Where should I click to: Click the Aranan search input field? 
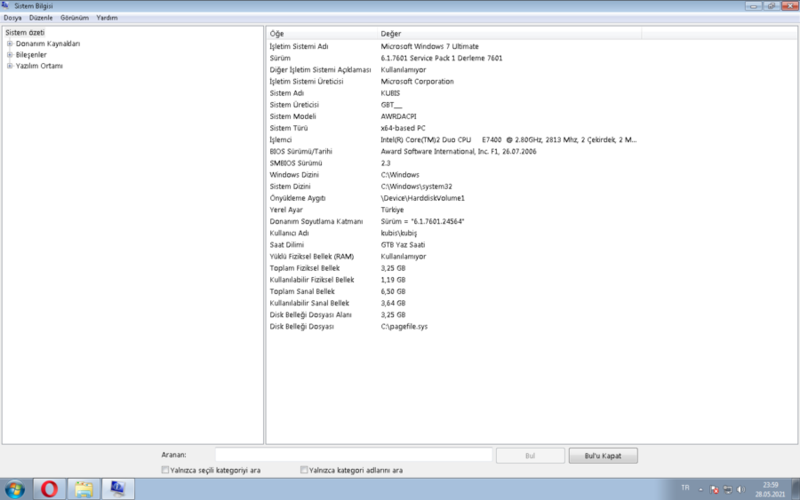coord(354,455)
